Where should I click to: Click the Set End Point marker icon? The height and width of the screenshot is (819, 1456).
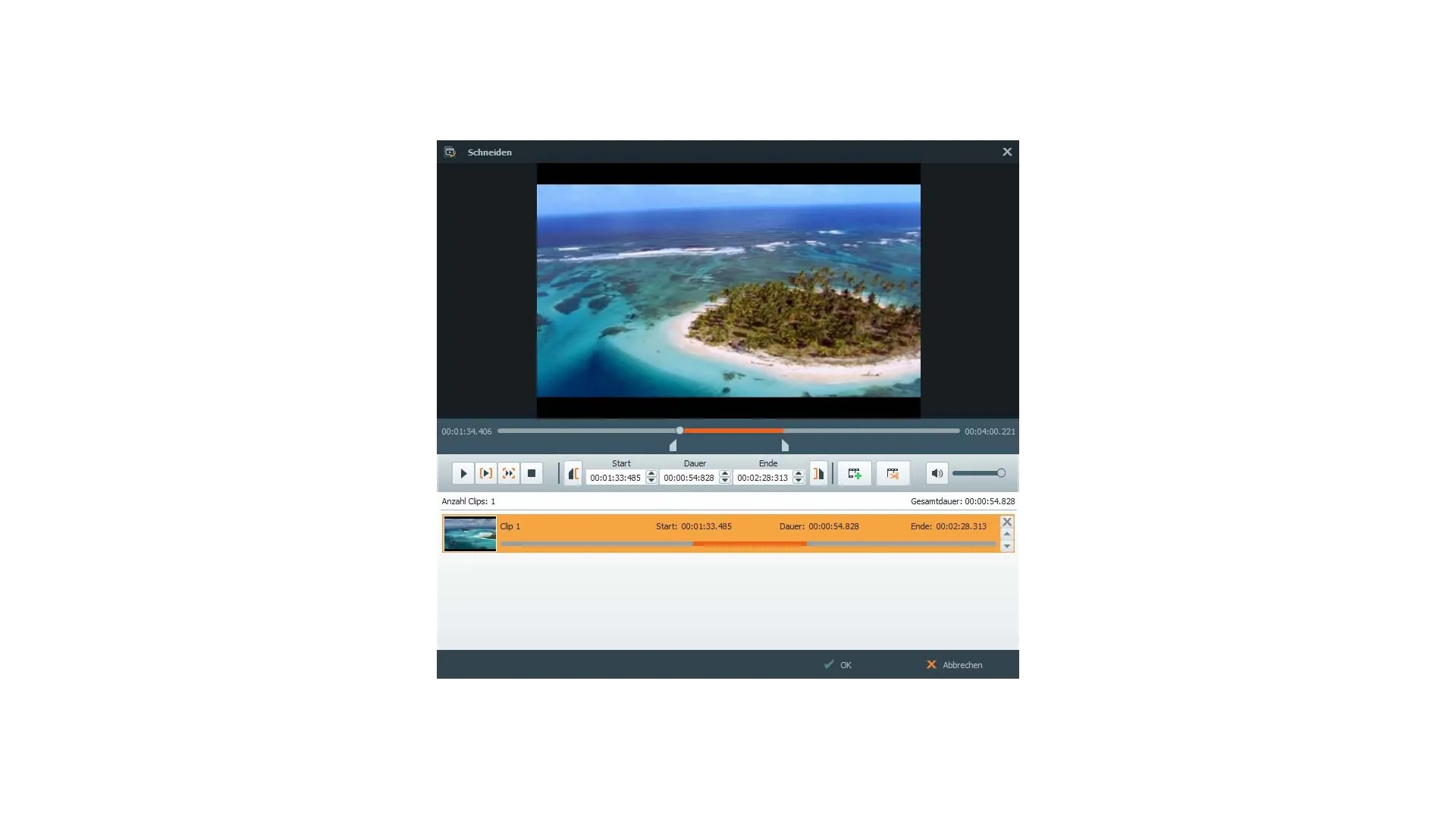click(818, 473)
